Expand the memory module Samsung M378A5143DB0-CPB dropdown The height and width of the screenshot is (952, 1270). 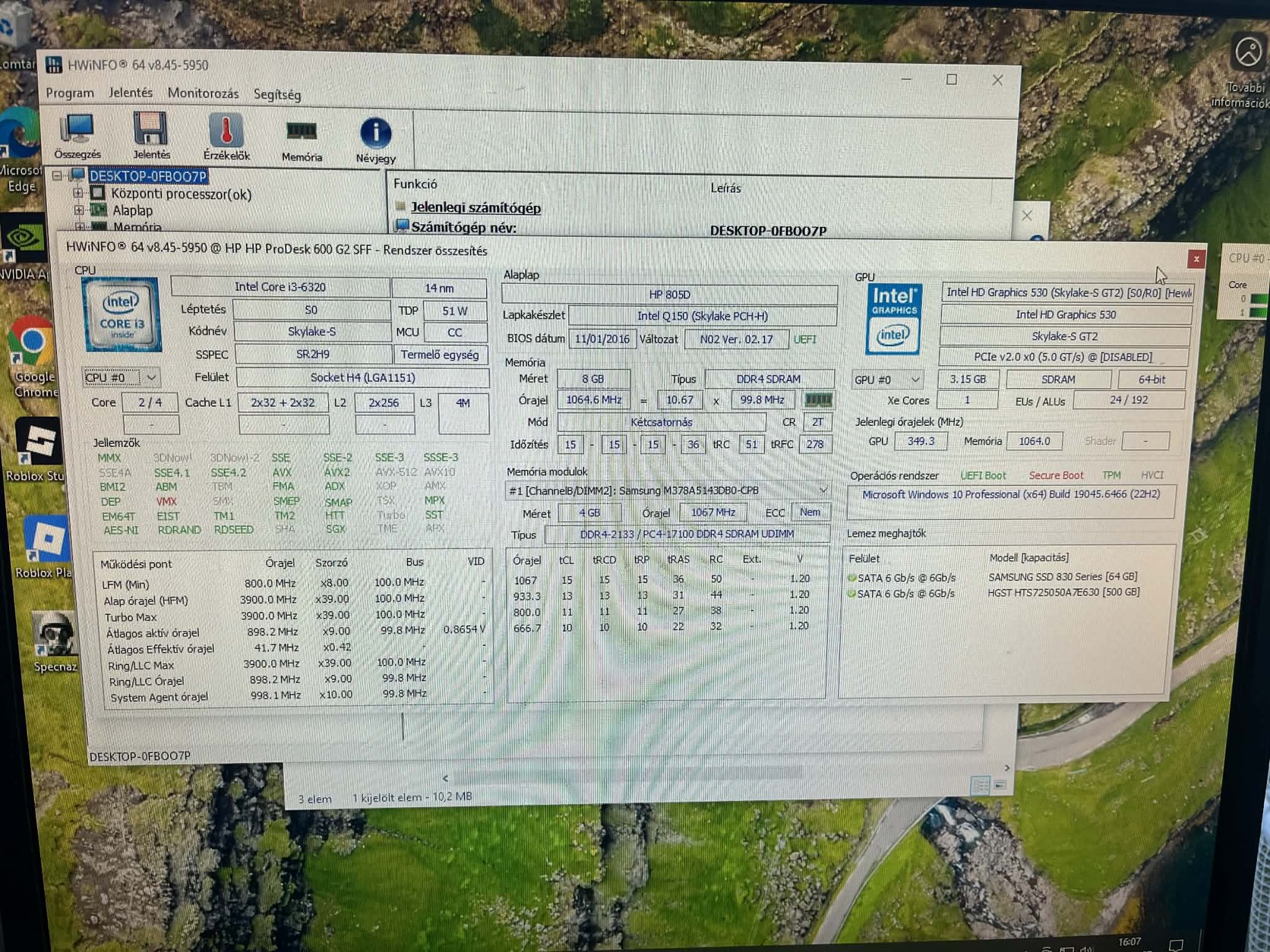click(x=823, y=490)
